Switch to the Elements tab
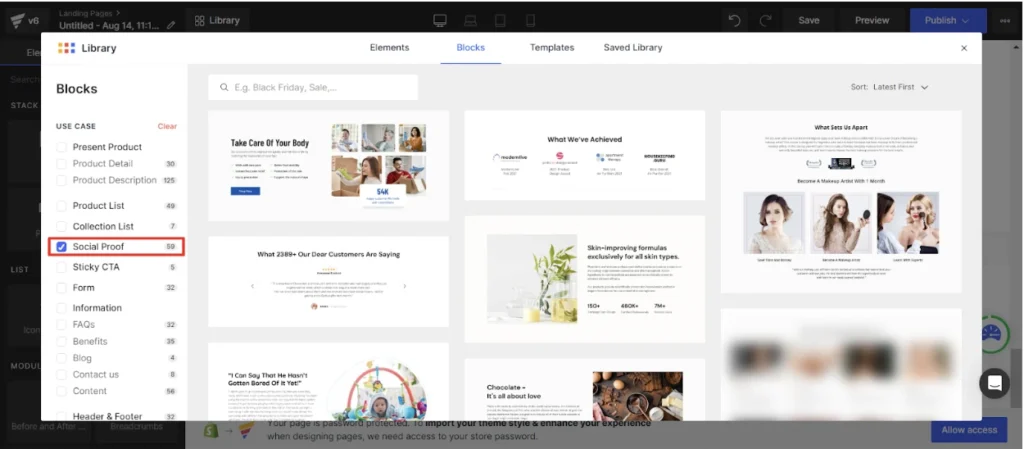This screenshot has height=449, width=1024. tap(389, 48)
